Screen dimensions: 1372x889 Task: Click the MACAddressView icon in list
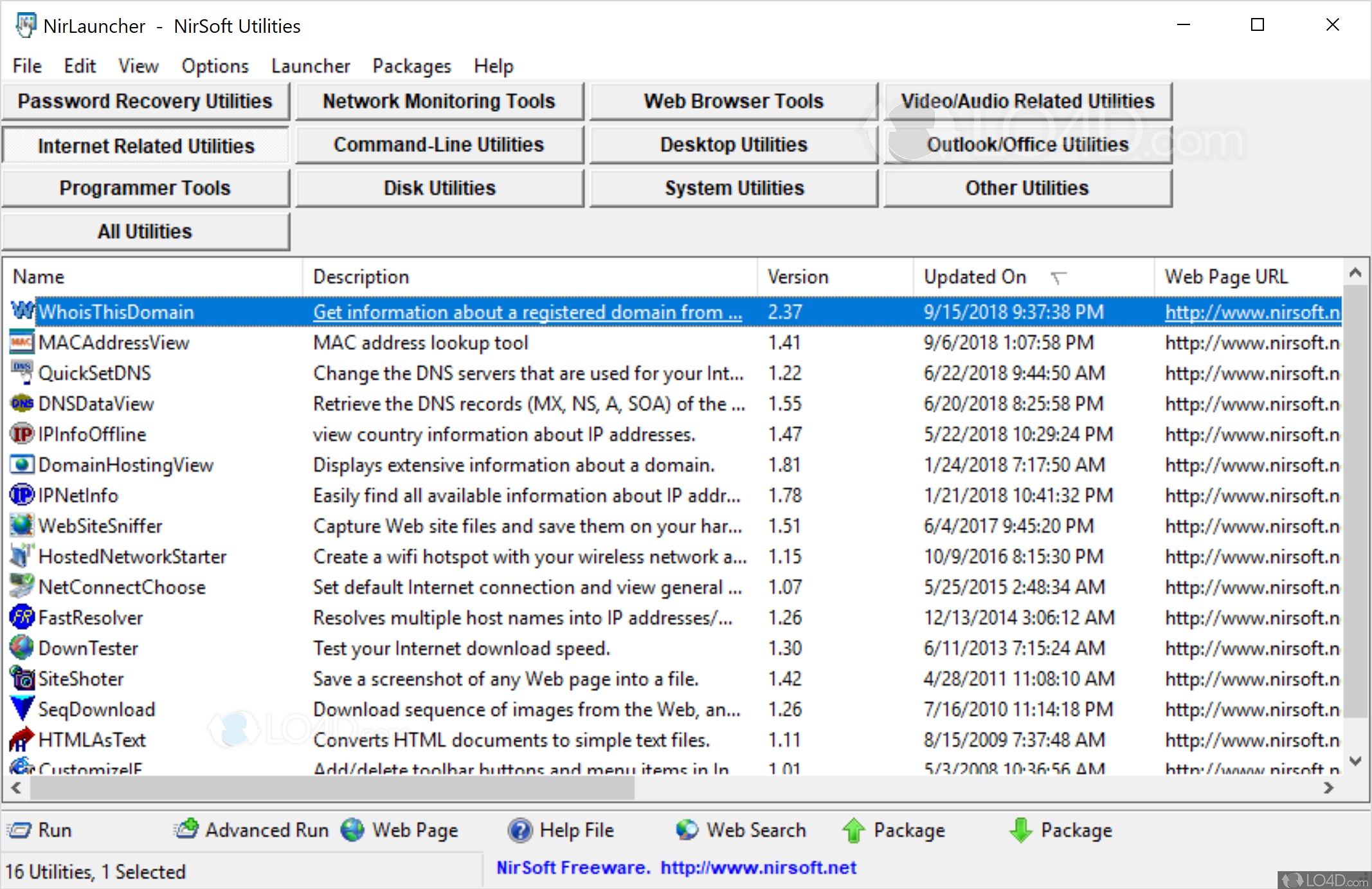point(22,342)
